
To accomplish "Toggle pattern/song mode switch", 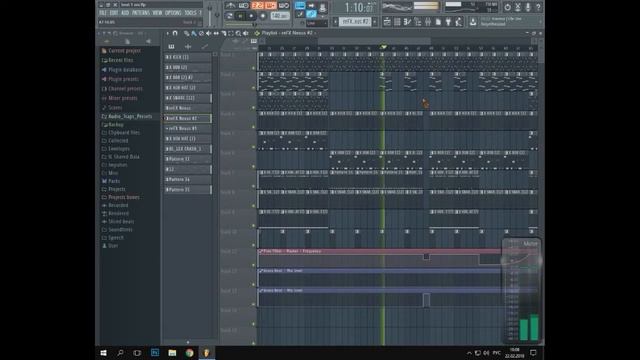I will (x=229, y=16).
